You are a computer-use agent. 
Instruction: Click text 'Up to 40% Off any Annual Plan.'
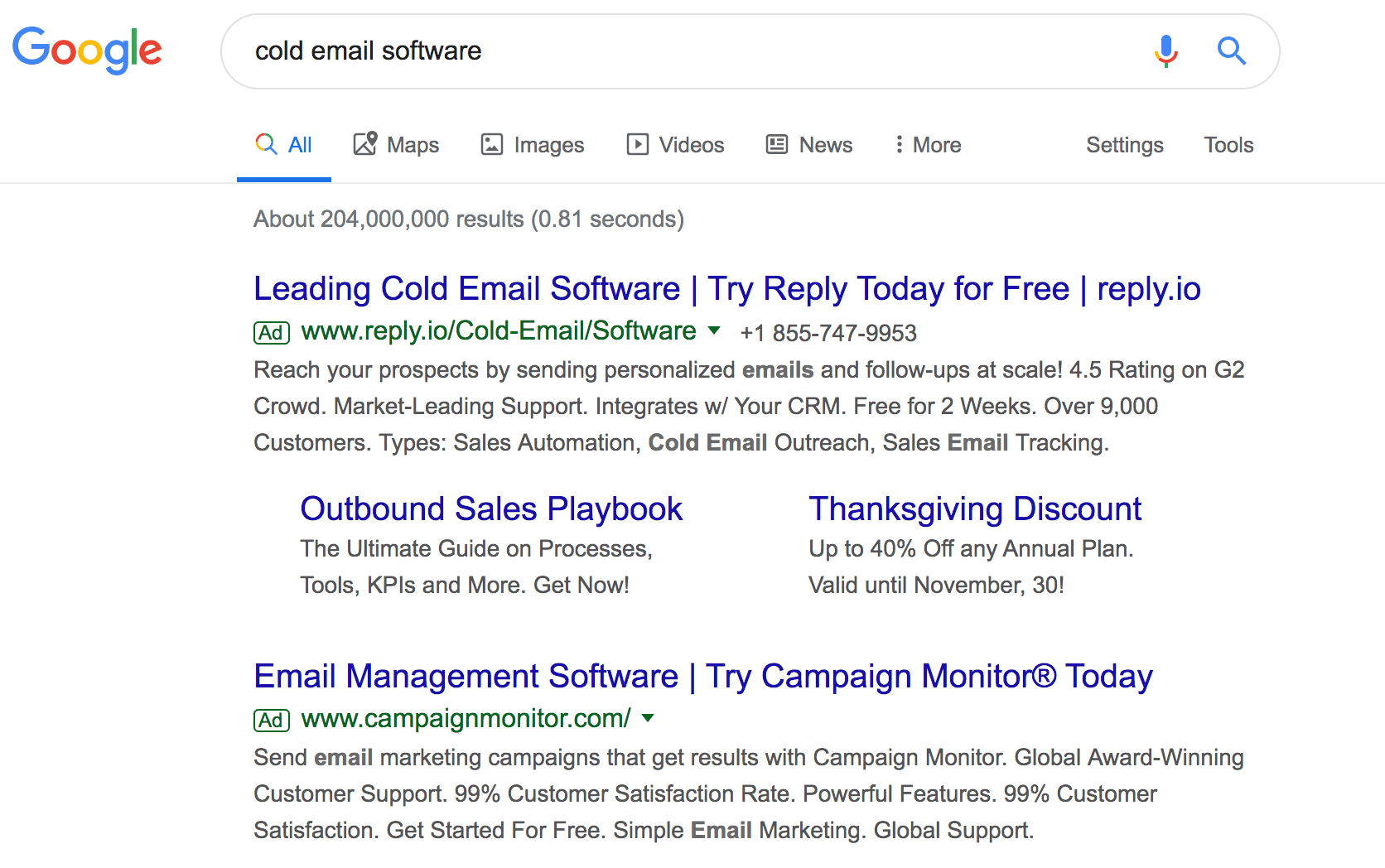point(971,549)
